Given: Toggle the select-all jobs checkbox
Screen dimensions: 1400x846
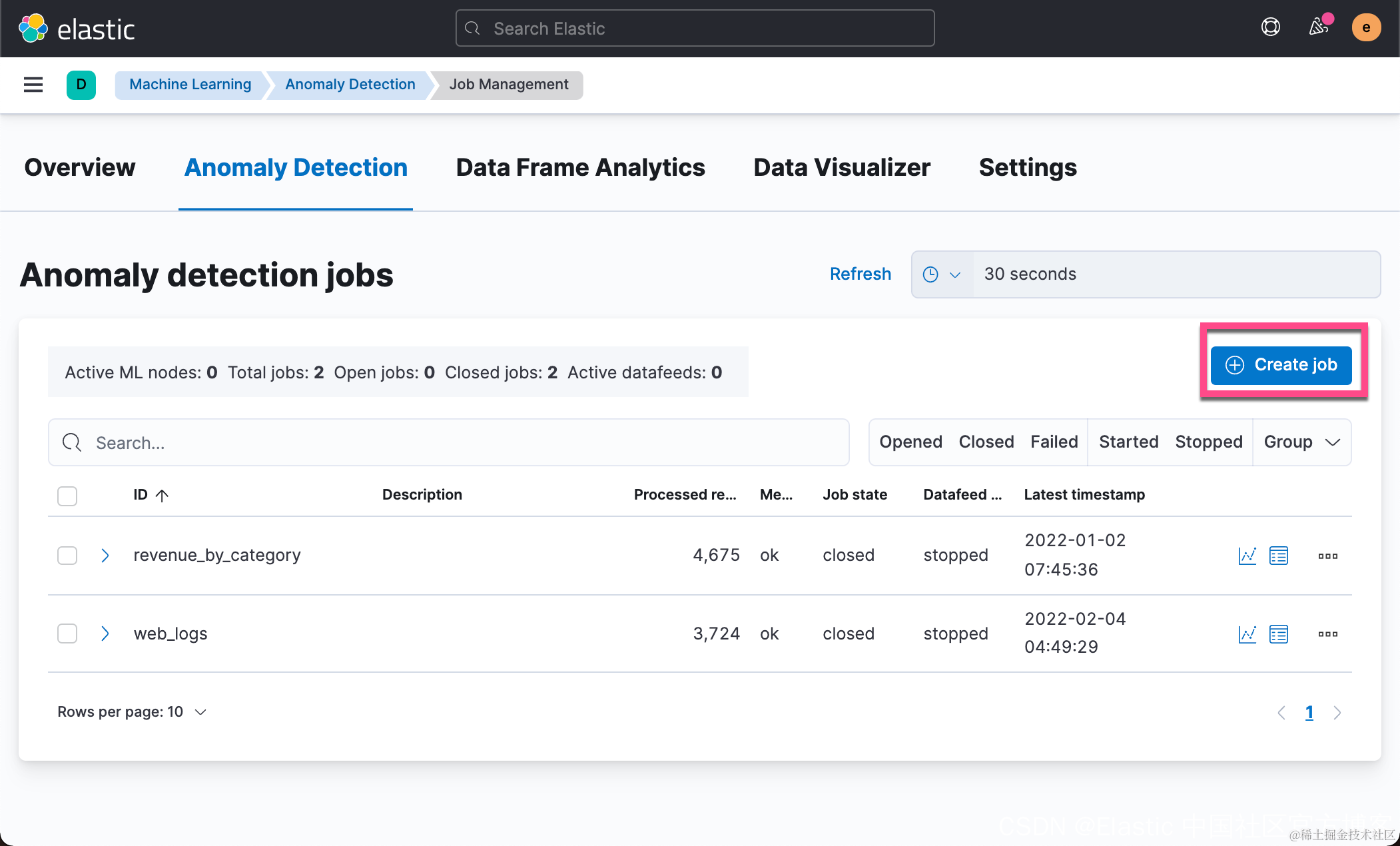Looking at the screenshot, I should pyautogui.click(x=67, y=496).
